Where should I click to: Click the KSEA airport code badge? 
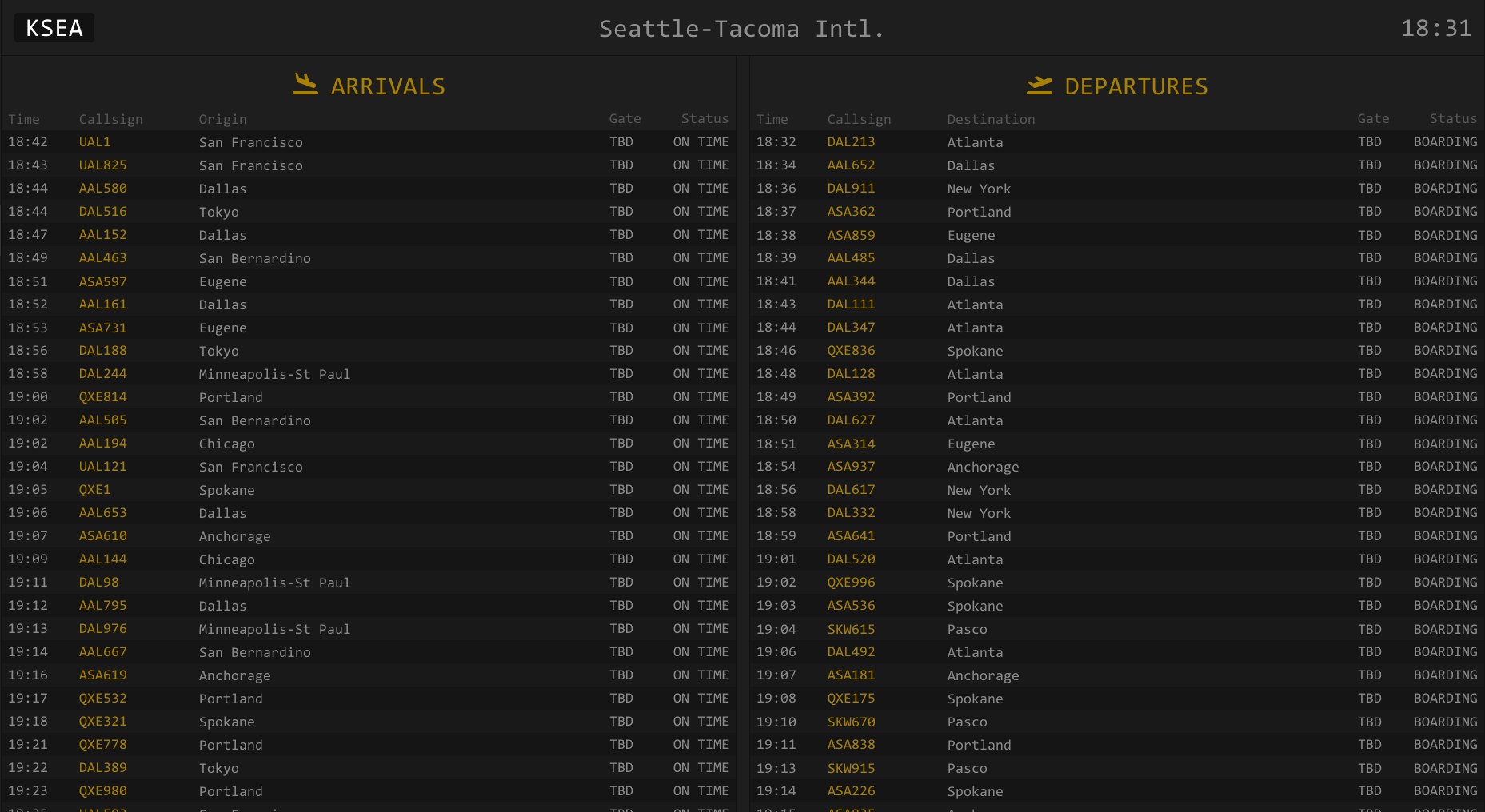54,28
